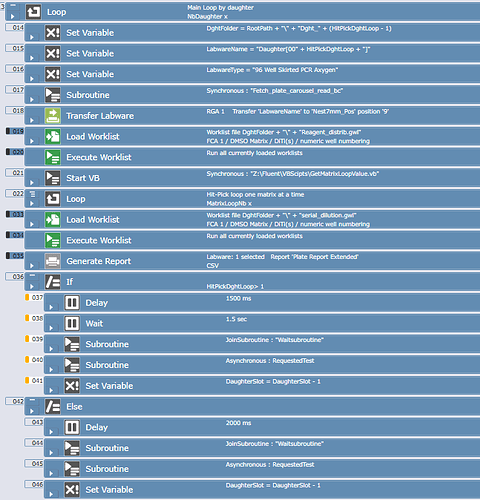Click the Main Loop by daughter icon
The width and height of the screenshot is (480, 500).
[33, 12]
